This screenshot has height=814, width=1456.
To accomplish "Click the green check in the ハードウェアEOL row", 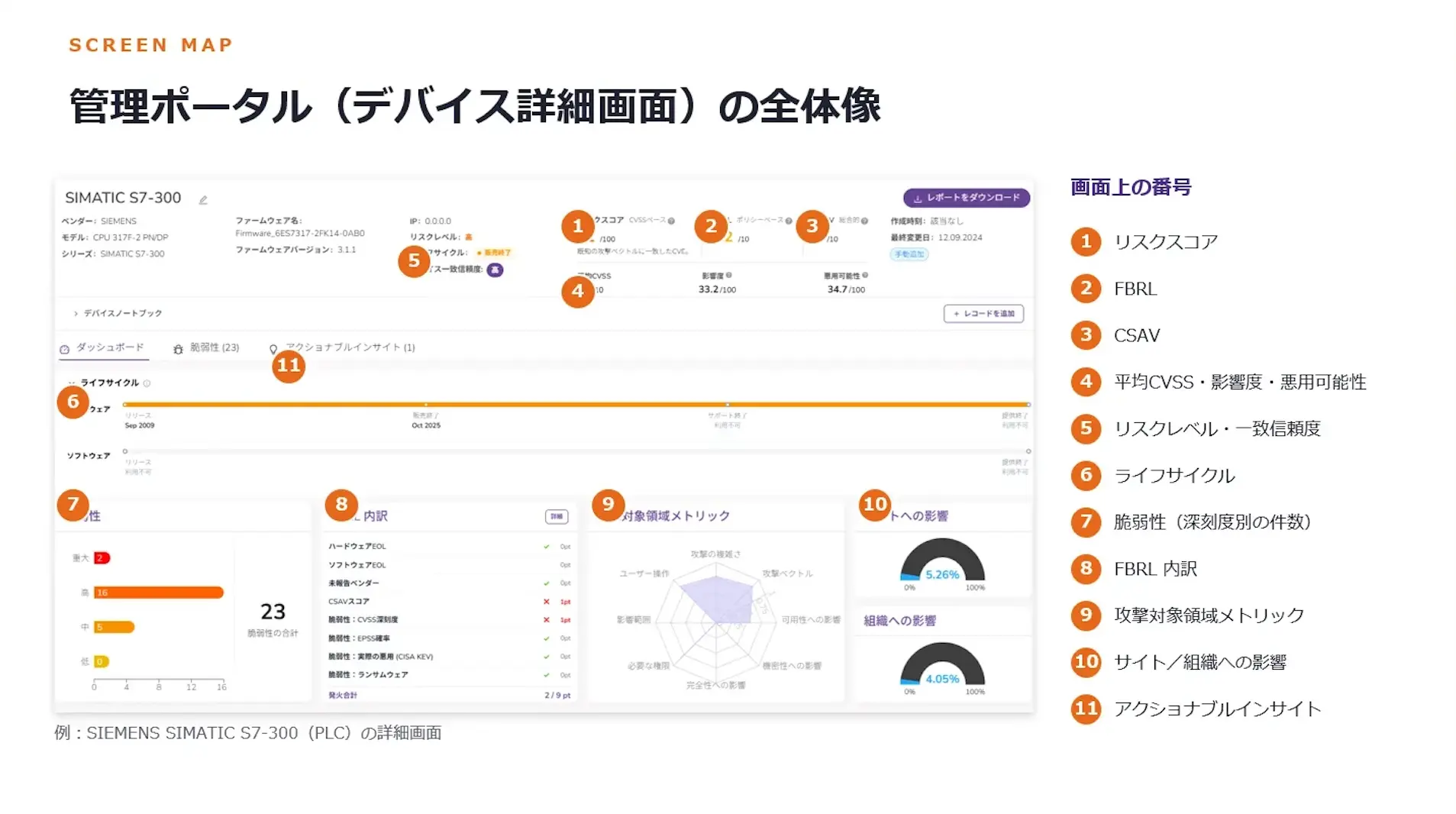I will coord(547,547).
